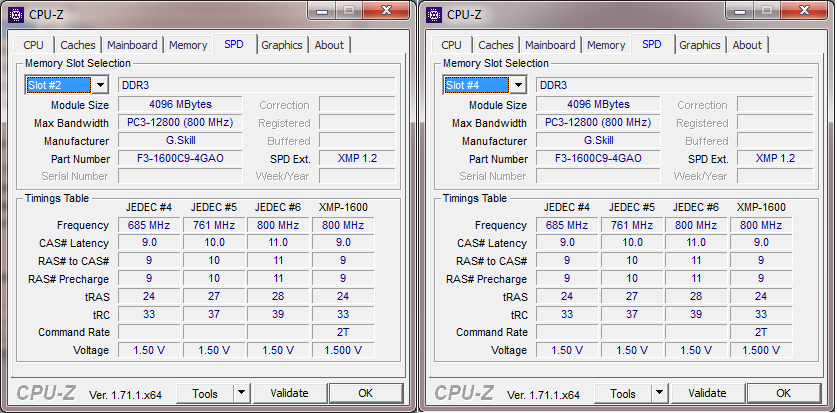This screenshot has height=413, width=837.
Task: Minimize the right CPU-Z window
Action: coord(740,11)
